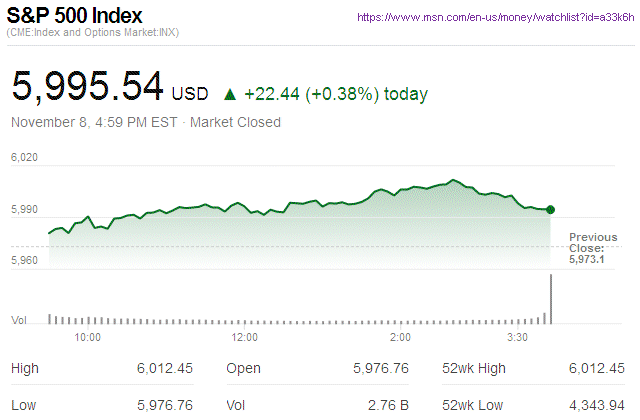Screen dimensions: 640x420
Task: Click the 6,020 price axis label
Action: [24, 158]
